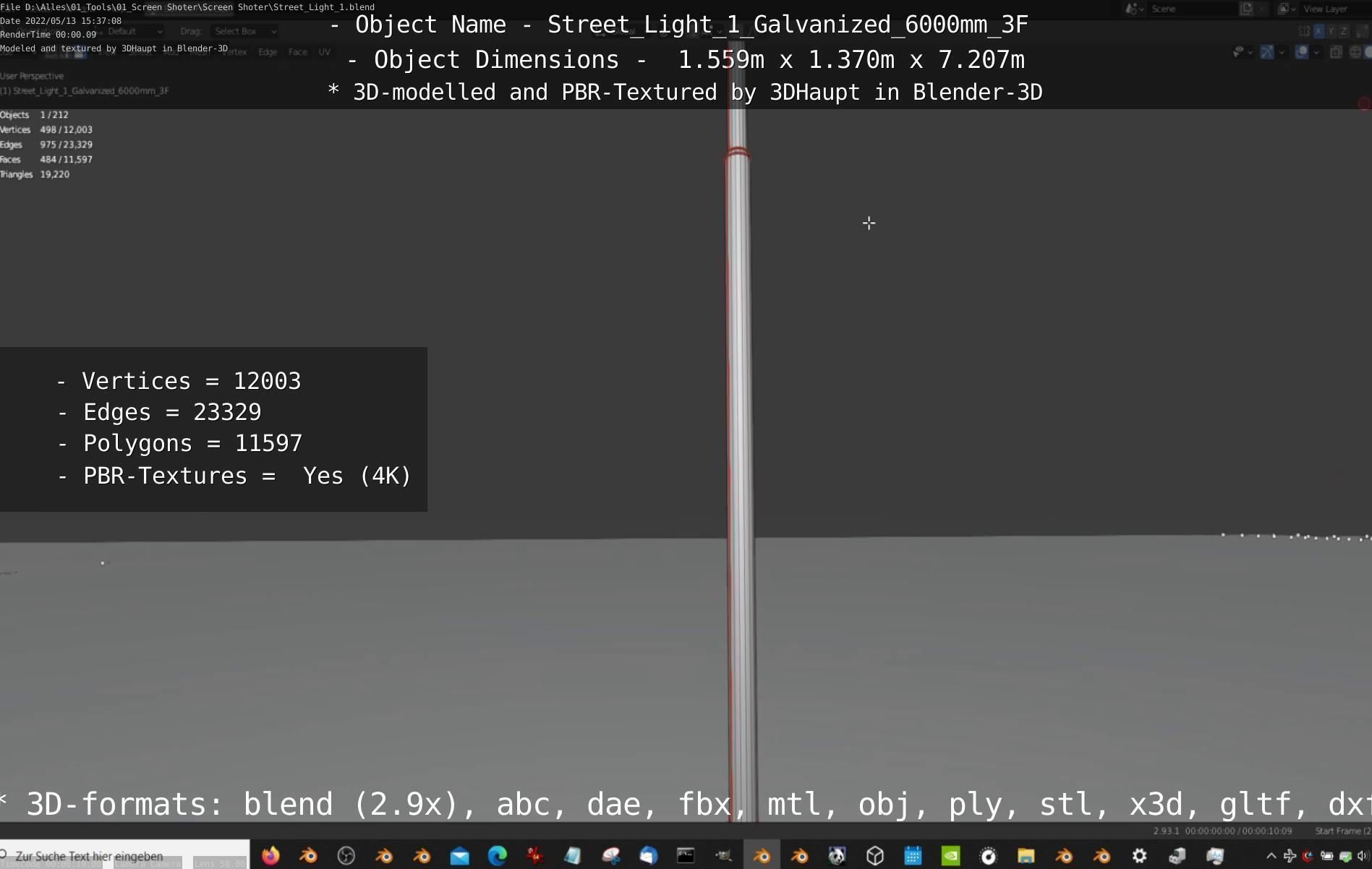Toggle X-ray mode in viewport header
This screenshot has height=869, width=1372.
[1336, 52]
